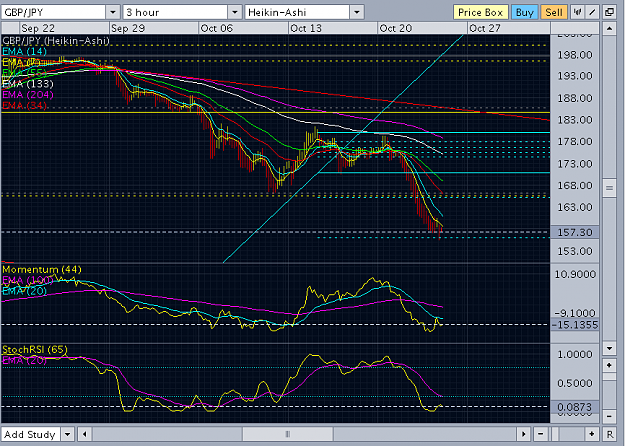625x446 pixels.
Task: Click the 168.00 price axis label
Action: pyautogui.click(x=575, y=185)
